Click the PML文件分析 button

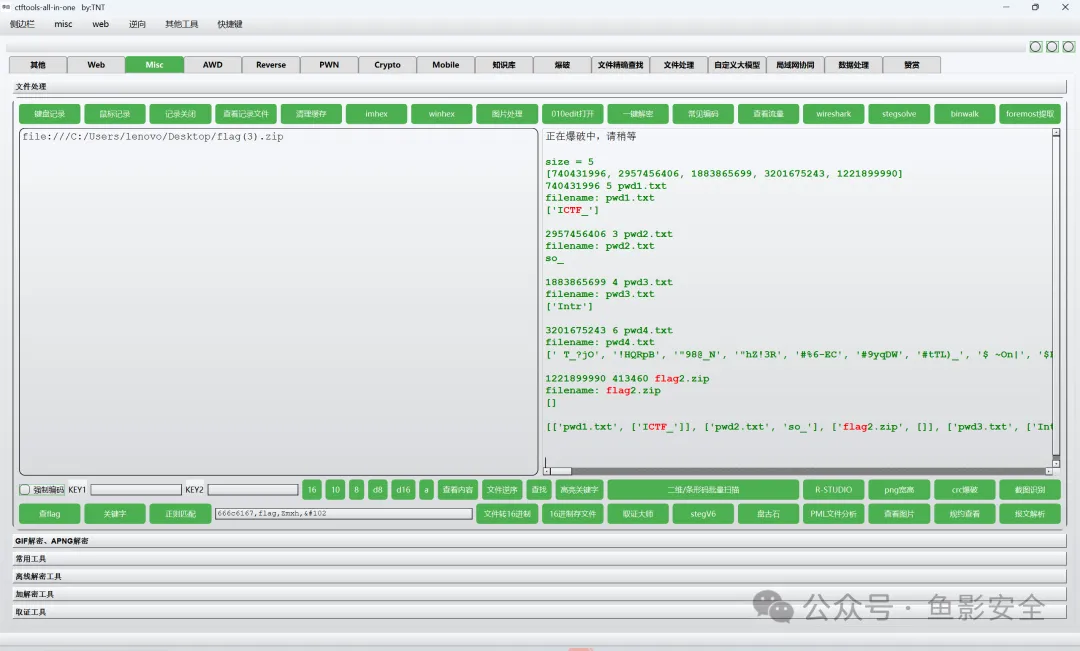(x=833, y=514)
